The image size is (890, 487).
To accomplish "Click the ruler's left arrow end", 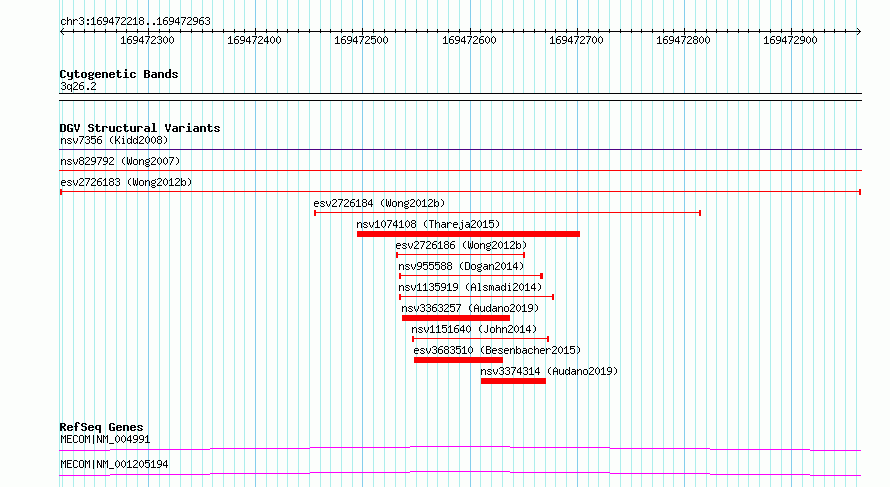I will pos(62,31).
